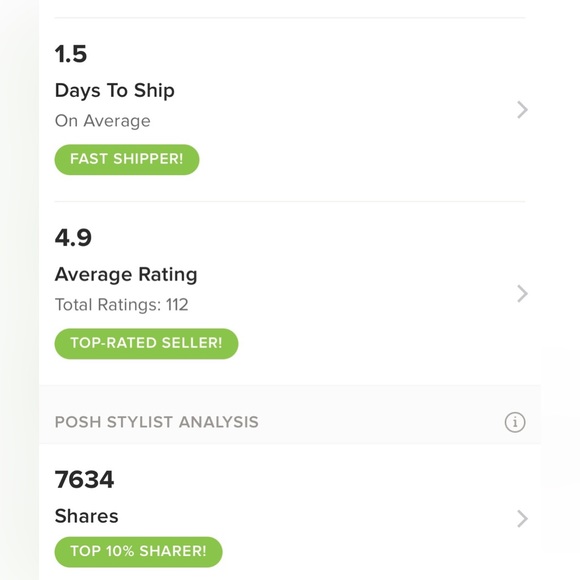
Task: Click blank space right of FAST SHIPPER! badge
Action: [355, 159]
